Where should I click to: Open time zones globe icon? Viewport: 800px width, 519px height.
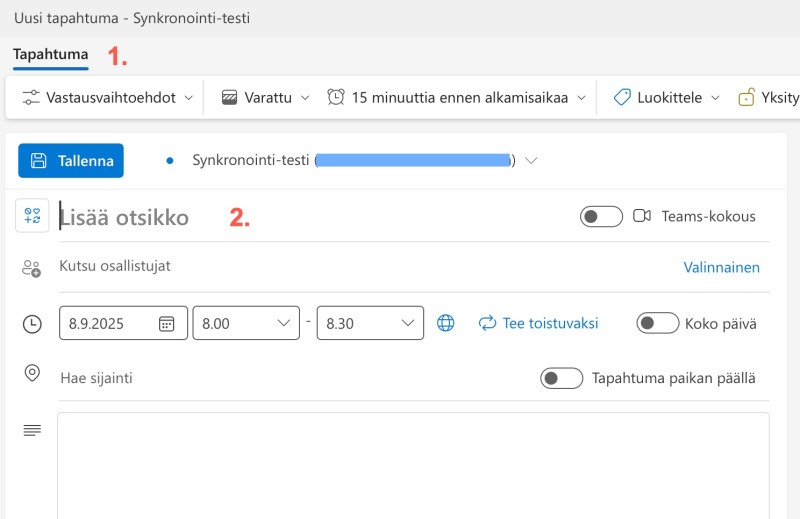tap(446, 323)
